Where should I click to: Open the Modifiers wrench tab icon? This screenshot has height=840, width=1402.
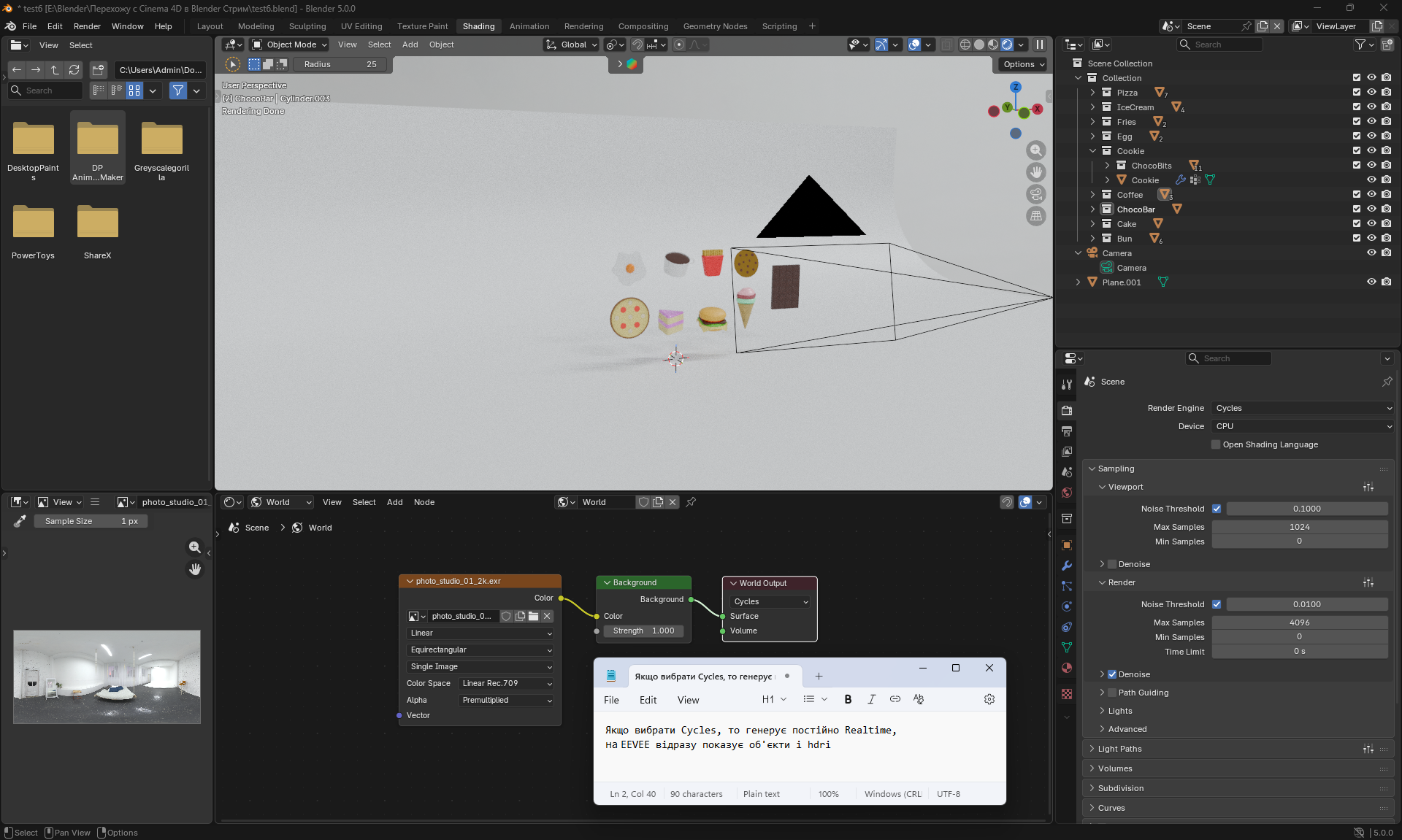point(1067,566)
